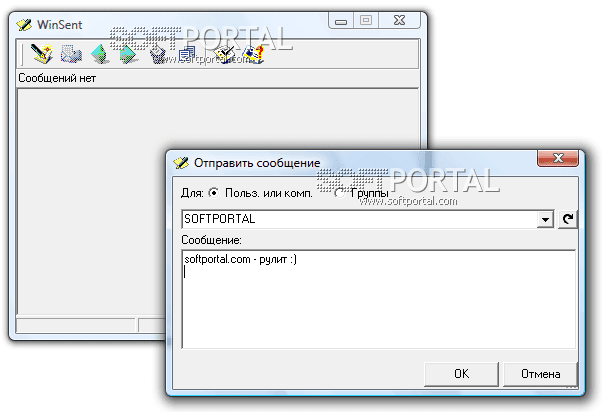The image size is (602, 412).
Task: Expand the SOFTPORTAL recipient dropdown
Action: 545,220
